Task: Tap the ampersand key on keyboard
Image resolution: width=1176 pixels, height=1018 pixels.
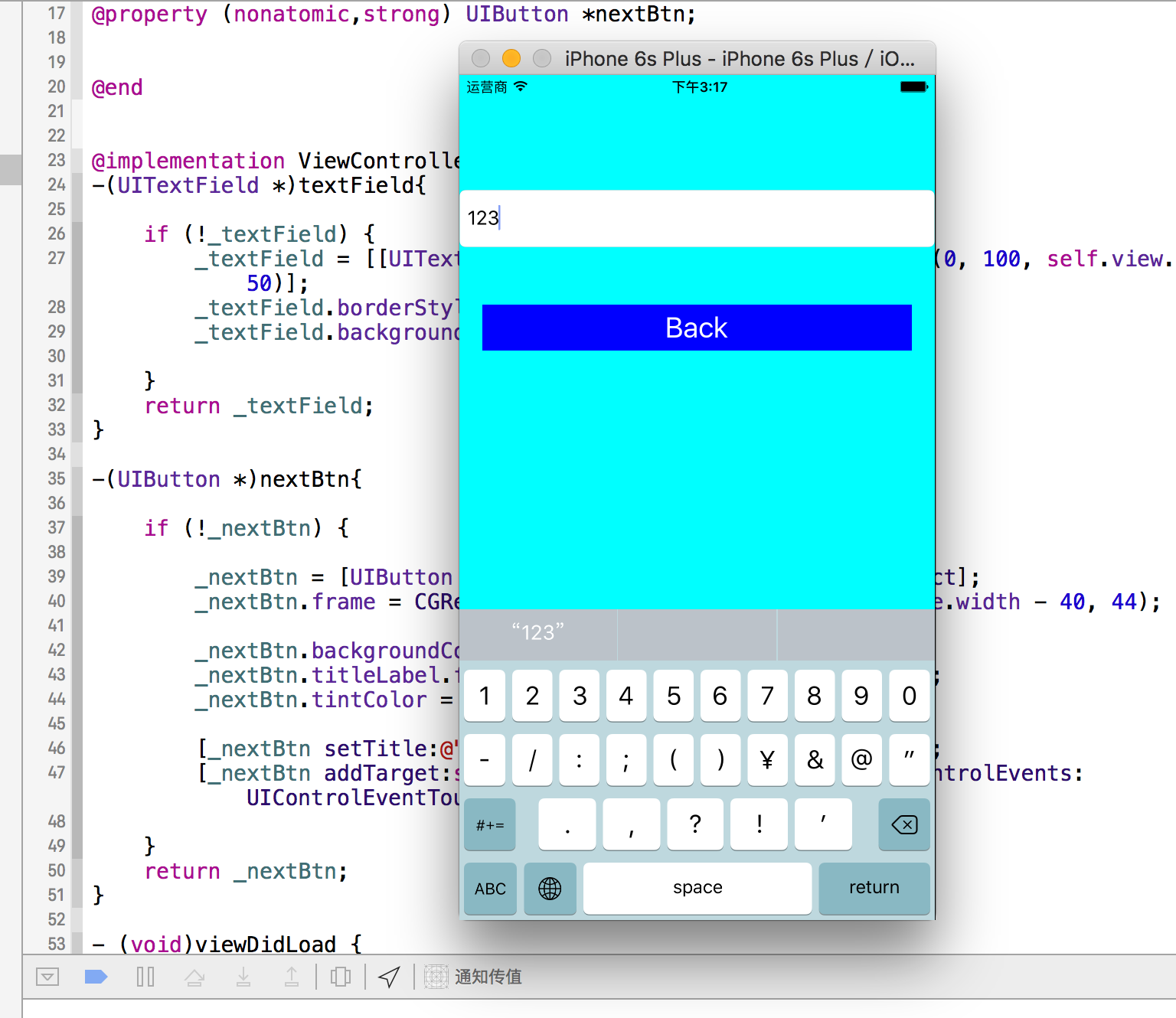Action: (815, 760)
